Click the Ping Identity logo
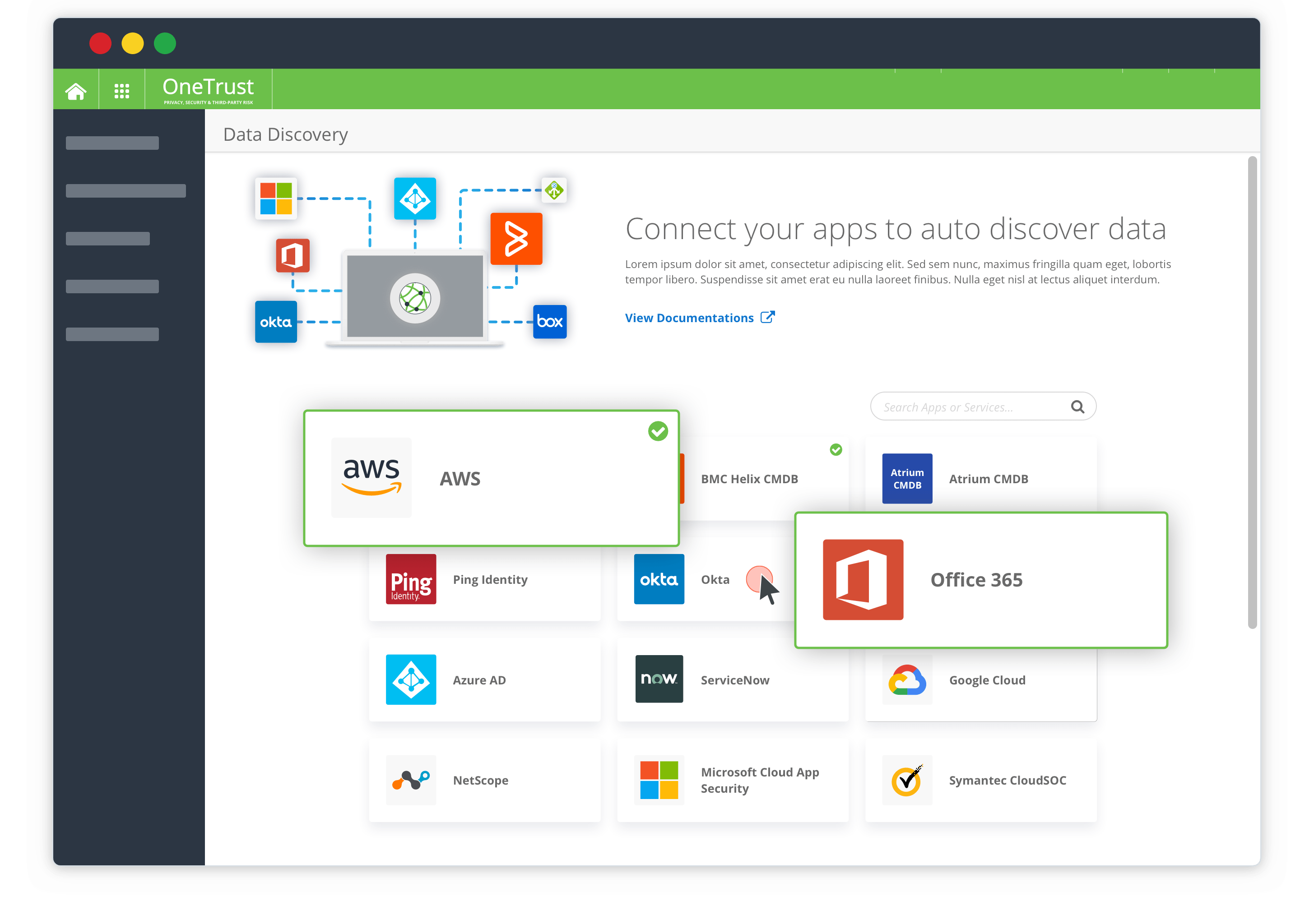 (410, 579)
